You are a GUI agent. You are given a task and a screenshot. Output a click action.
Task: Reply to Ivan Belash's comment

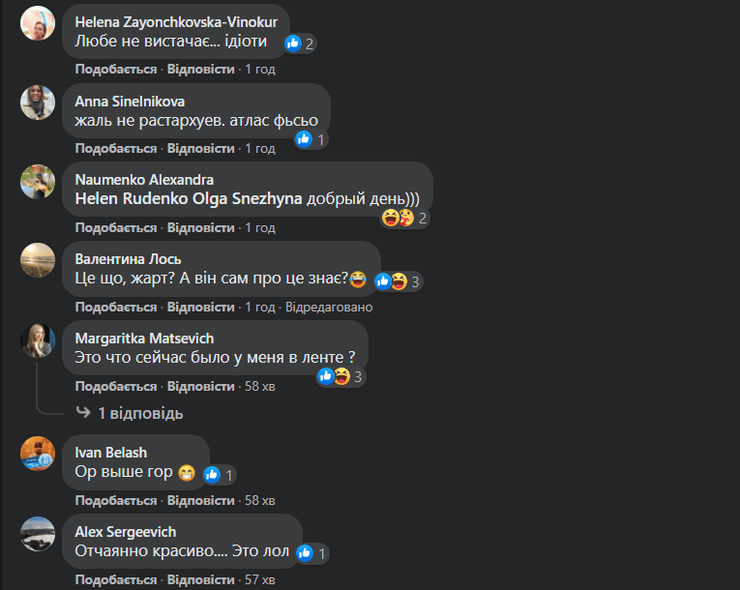[x=201, y=500]
